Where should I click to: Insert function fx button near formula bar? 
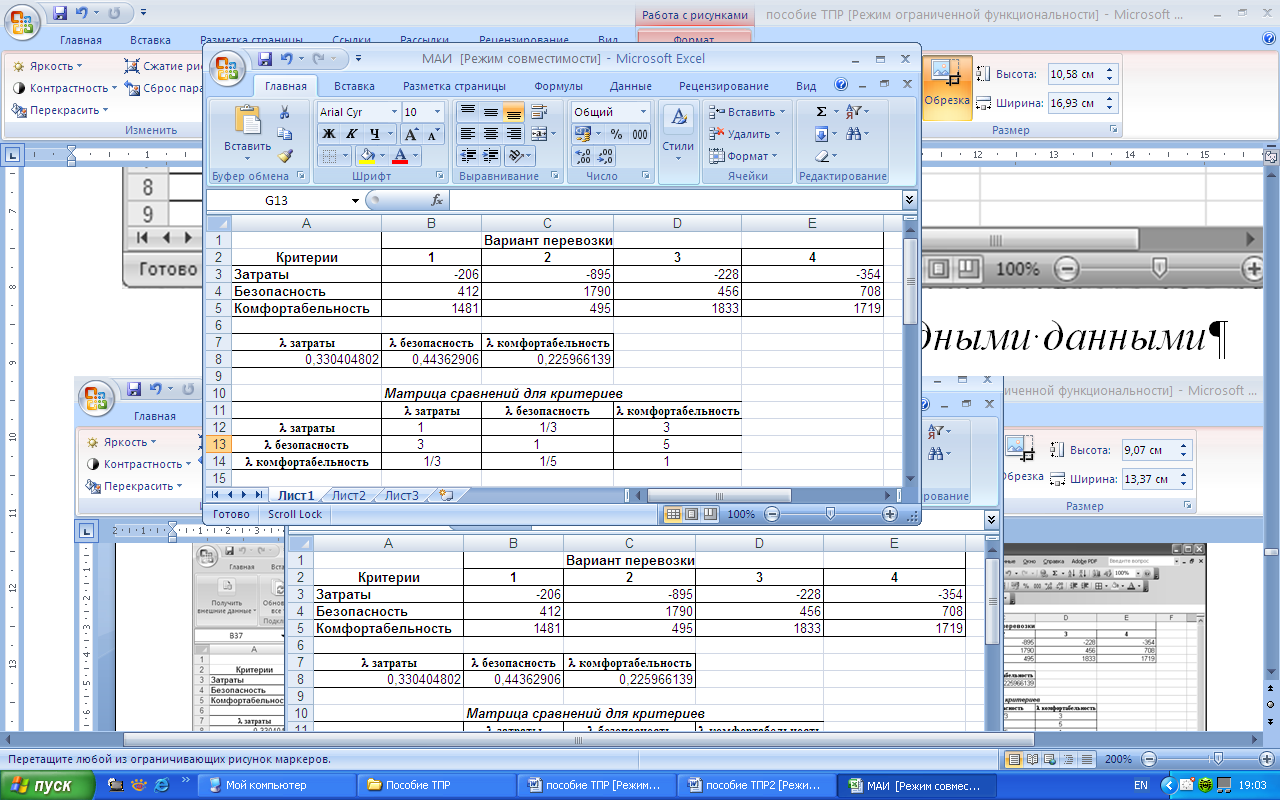437,200
